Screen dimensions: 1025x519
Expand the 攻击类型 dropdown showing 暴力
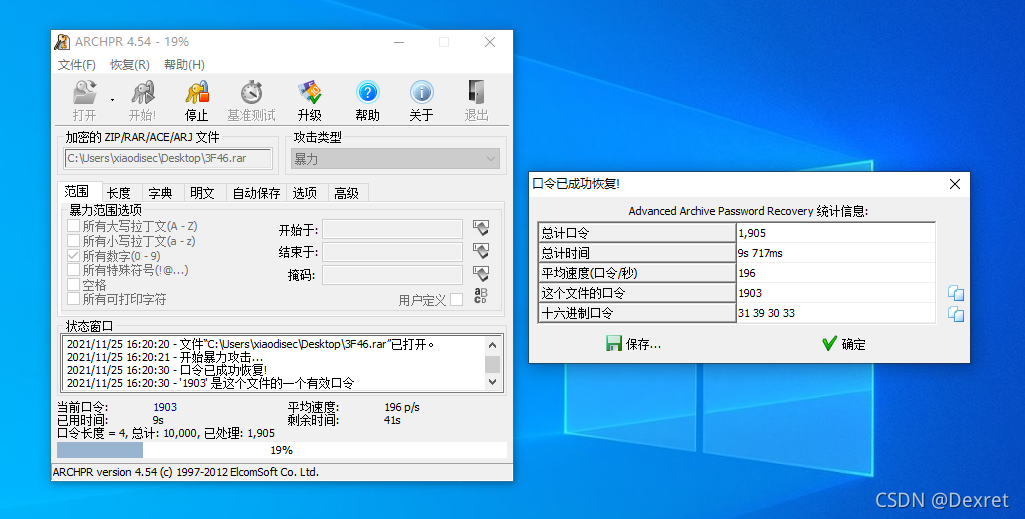(395, 159)
